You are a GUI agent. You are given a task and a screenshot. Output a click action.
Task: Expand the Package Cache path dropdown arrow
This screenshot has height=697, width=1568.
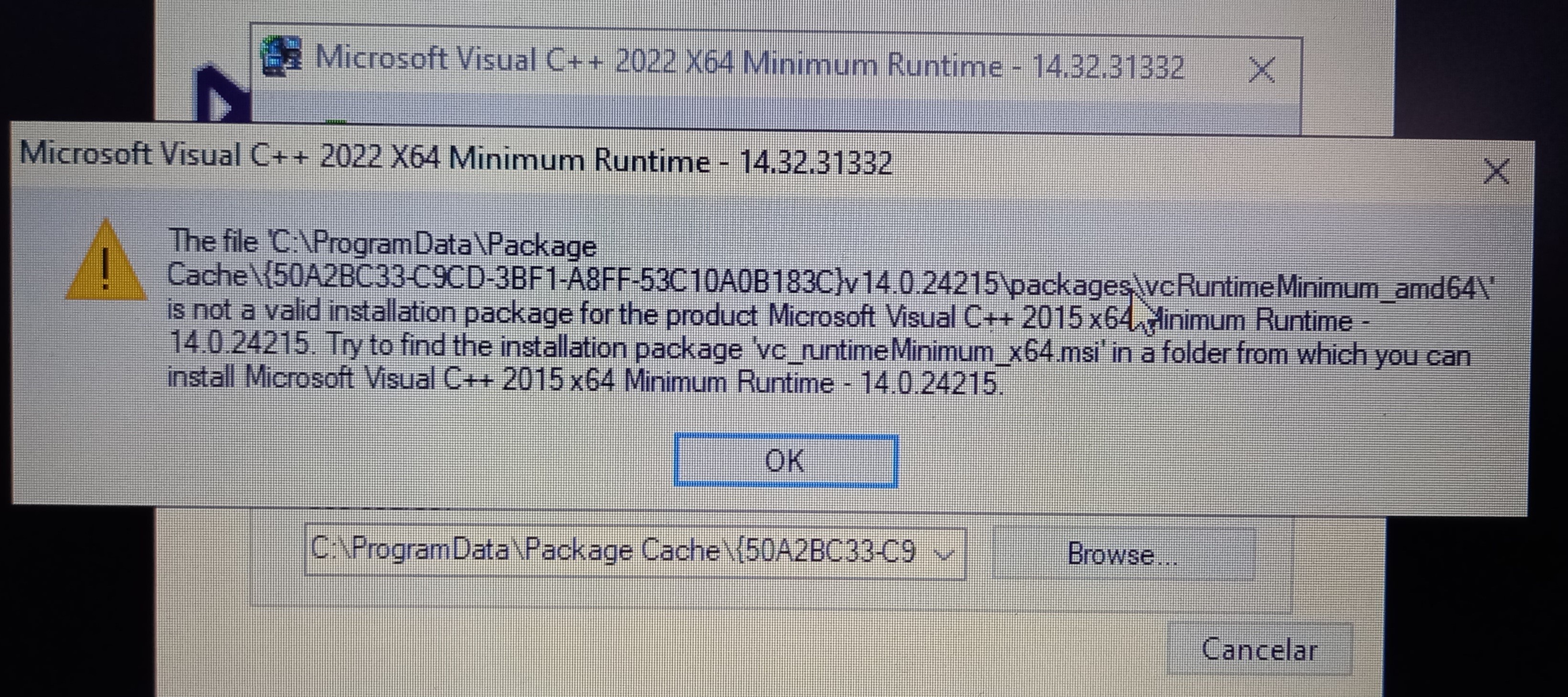944,554
